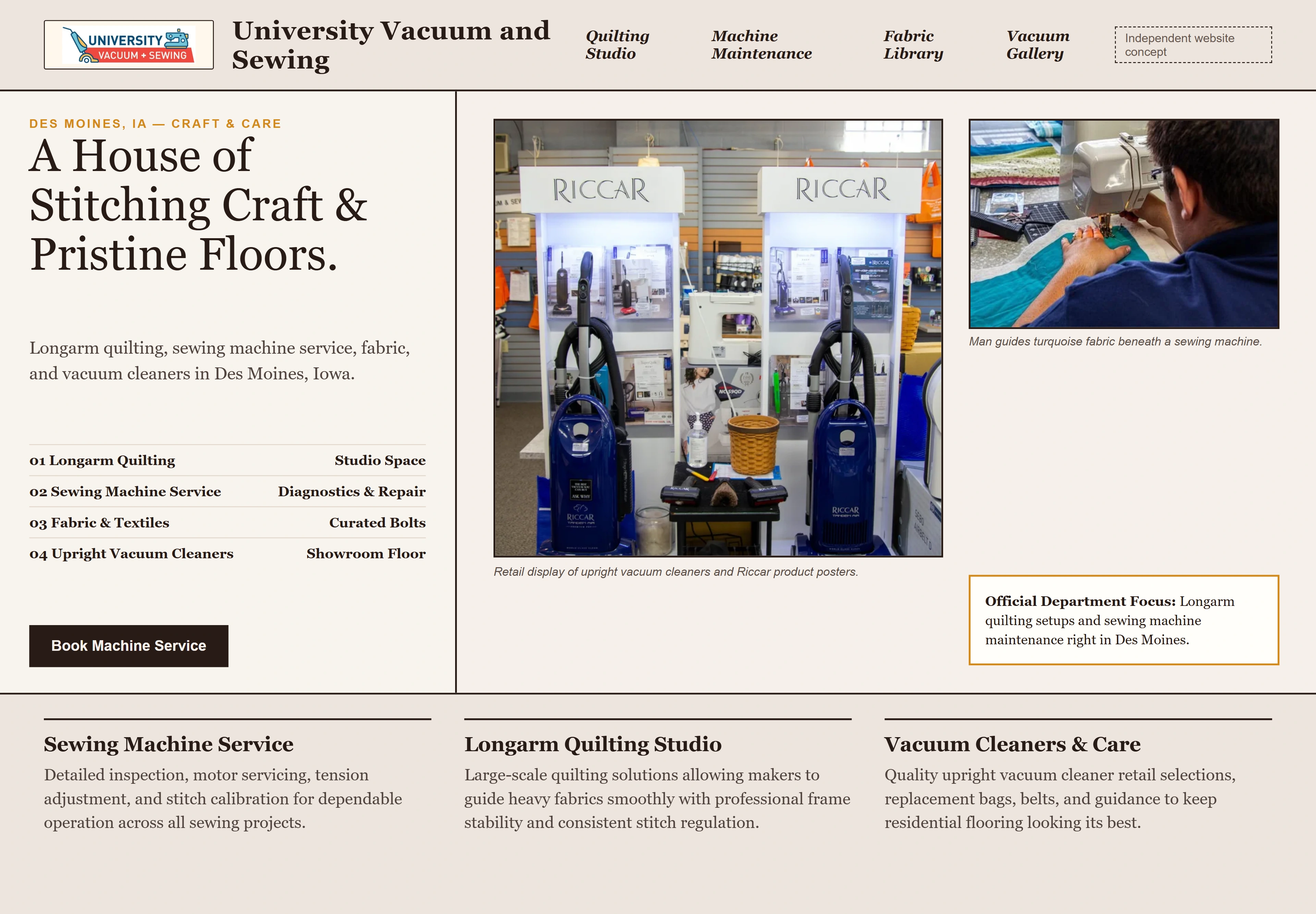Image resolution: width=1316 pixels, height=914 pixels.
Task: Click the Studio Space label
Action: (x=380, y=461)
